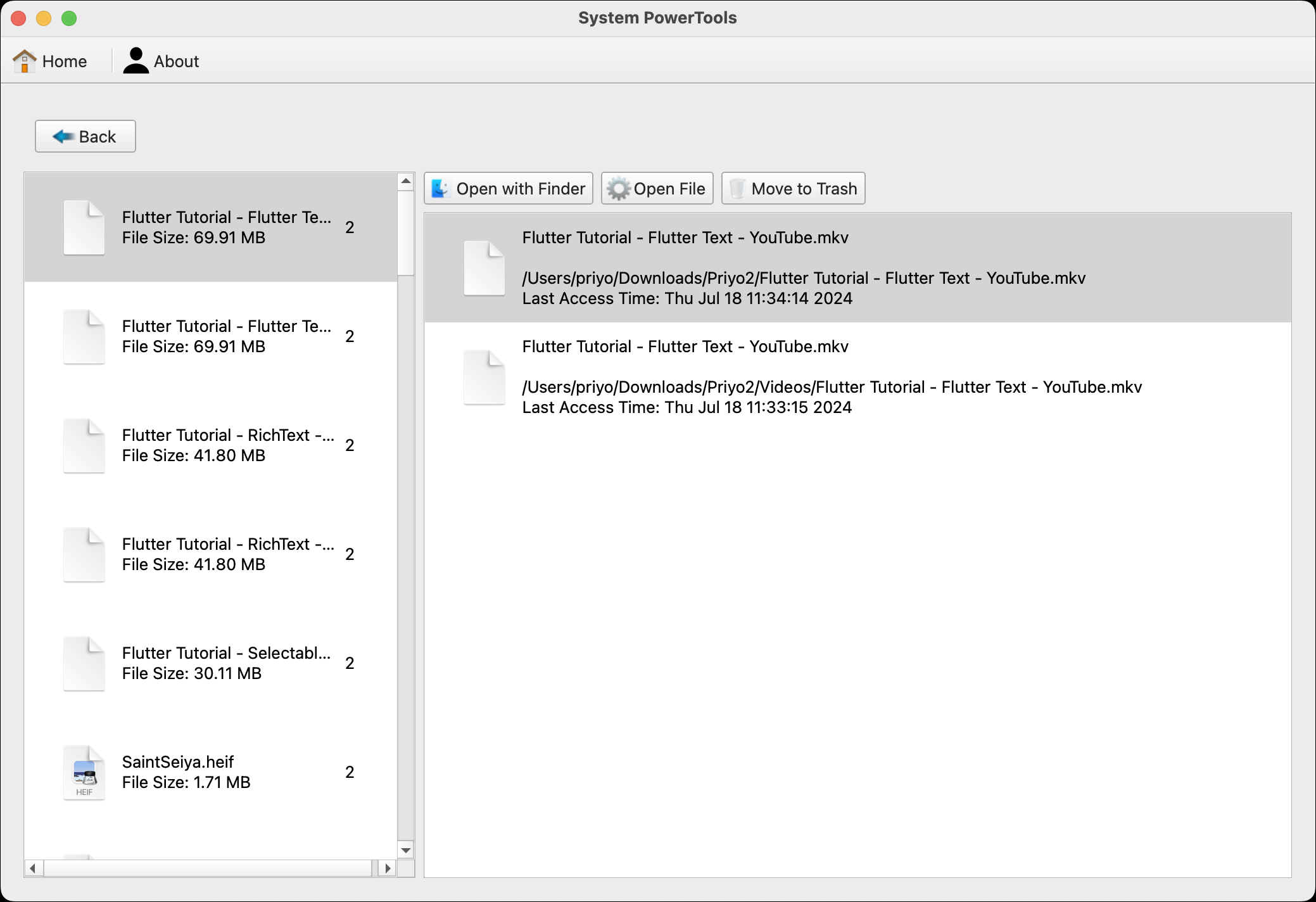Select second Flutter Te... 69.91 MB group
This screenshot has height=902, width=1316.
pyautogui.click(x=211, y=336)
